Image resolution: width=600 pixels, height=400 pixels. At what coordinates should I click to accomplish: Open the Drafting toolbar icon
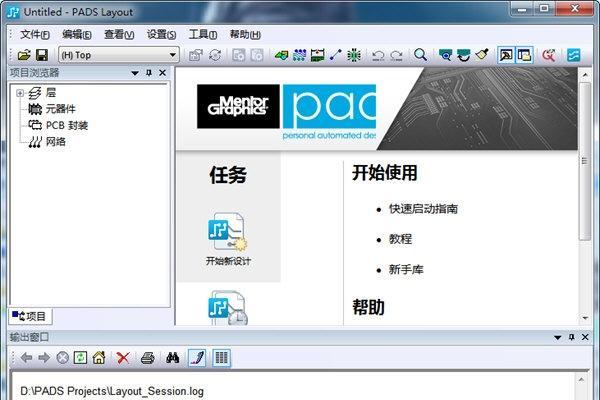click(282, 55)
